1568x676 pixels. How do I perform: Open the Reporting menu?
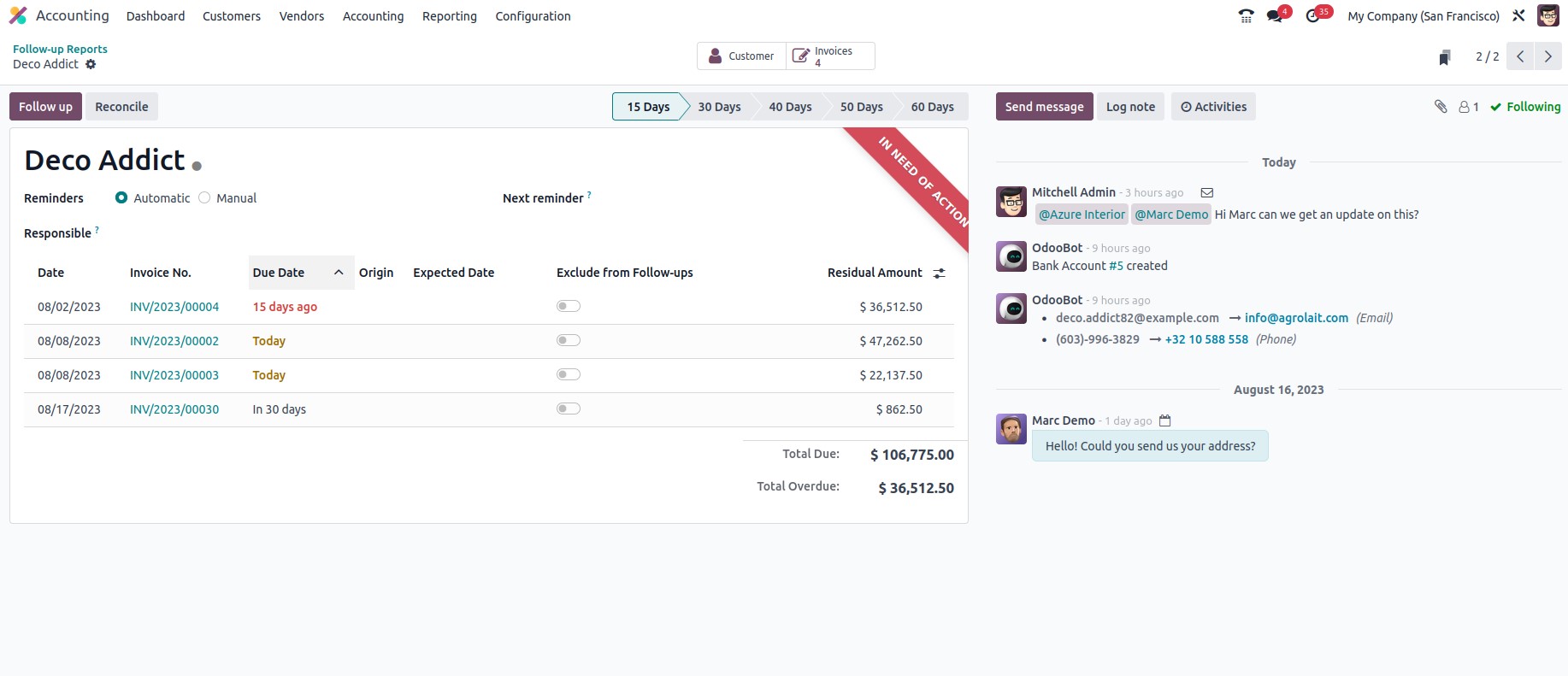click(x=450, y=16)
